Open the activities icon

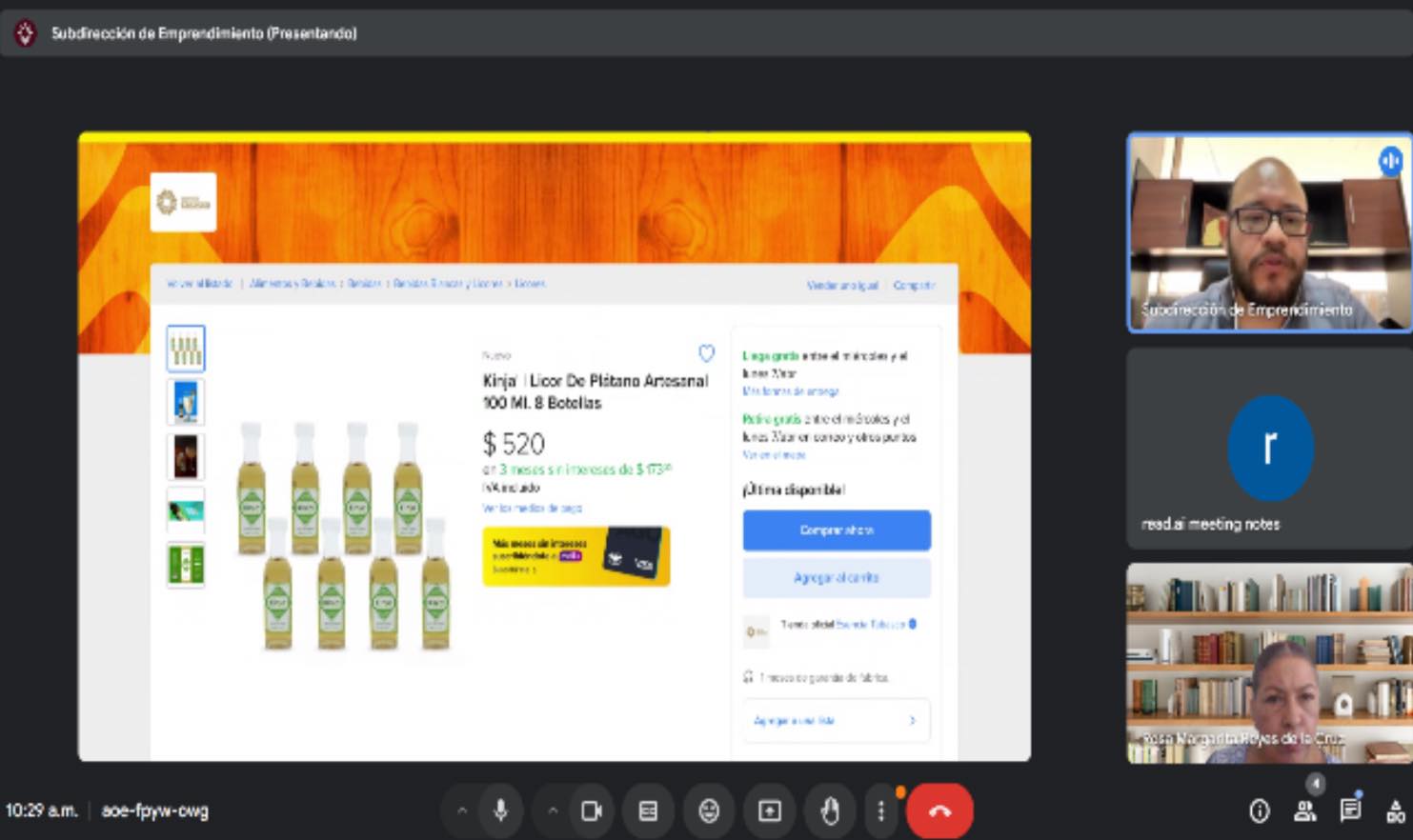(1396, 811)
